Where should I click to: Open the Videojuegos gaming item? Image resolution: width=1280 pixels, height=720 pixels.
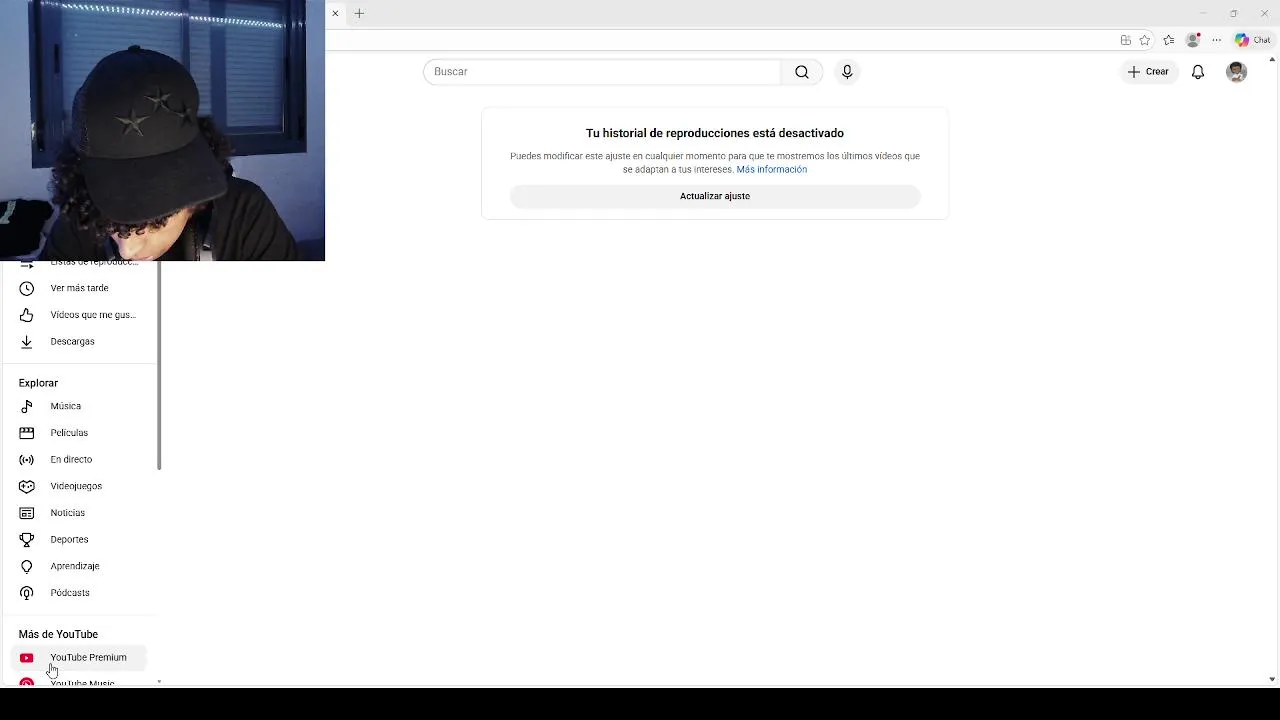point(78,486)
